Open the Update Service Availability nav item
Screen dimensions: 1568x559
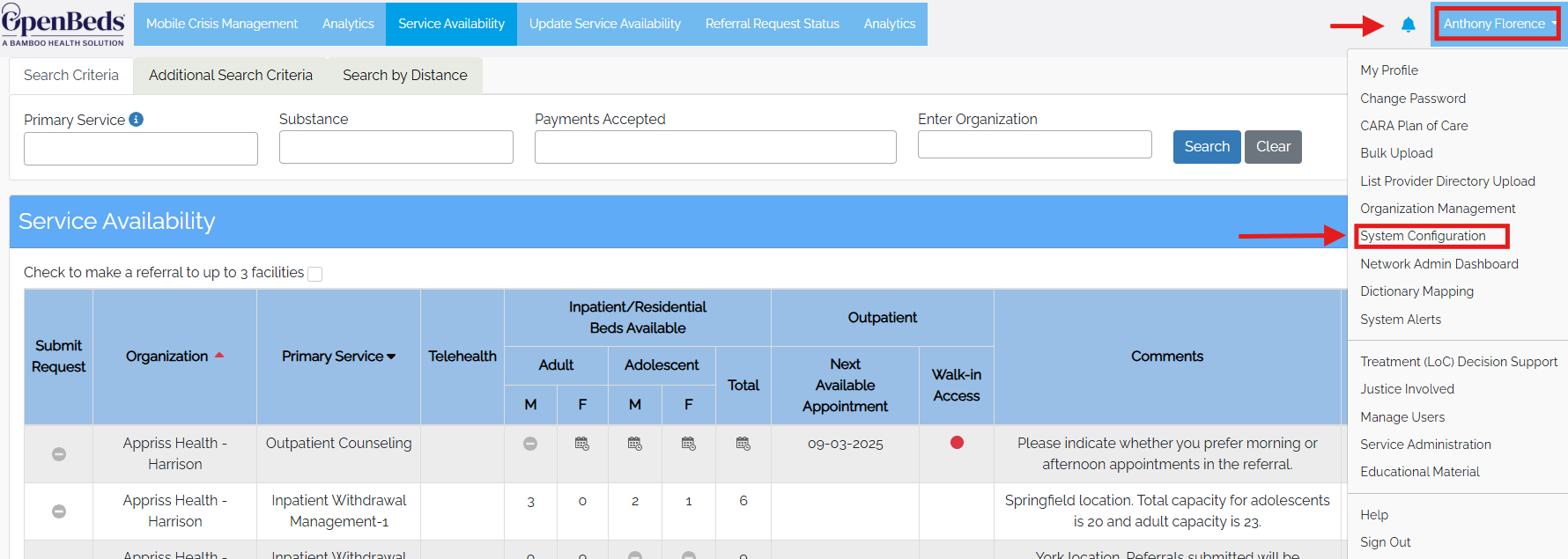(605, 24)
